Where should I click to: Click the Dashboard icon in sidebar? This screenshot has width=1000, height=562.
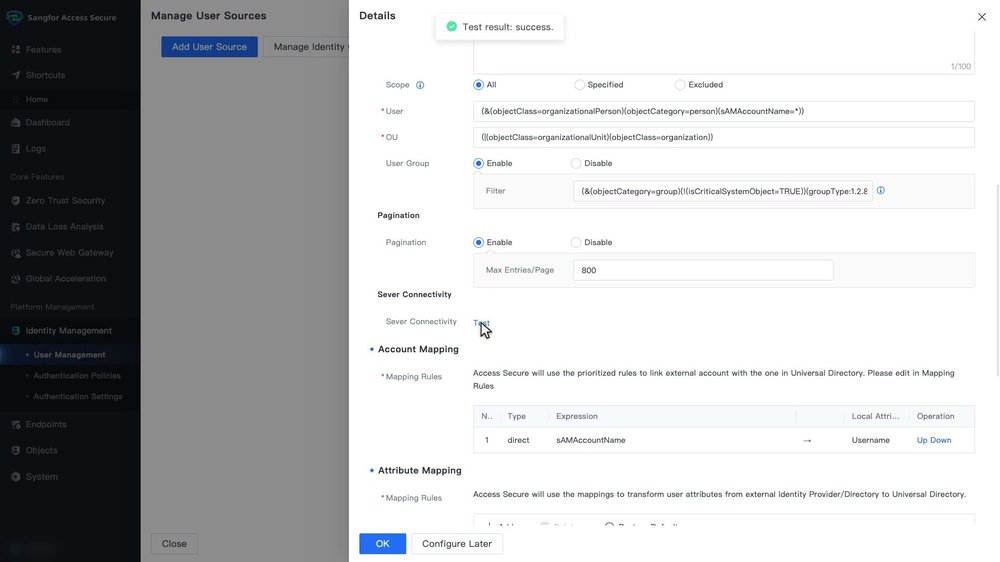(15, 122)
